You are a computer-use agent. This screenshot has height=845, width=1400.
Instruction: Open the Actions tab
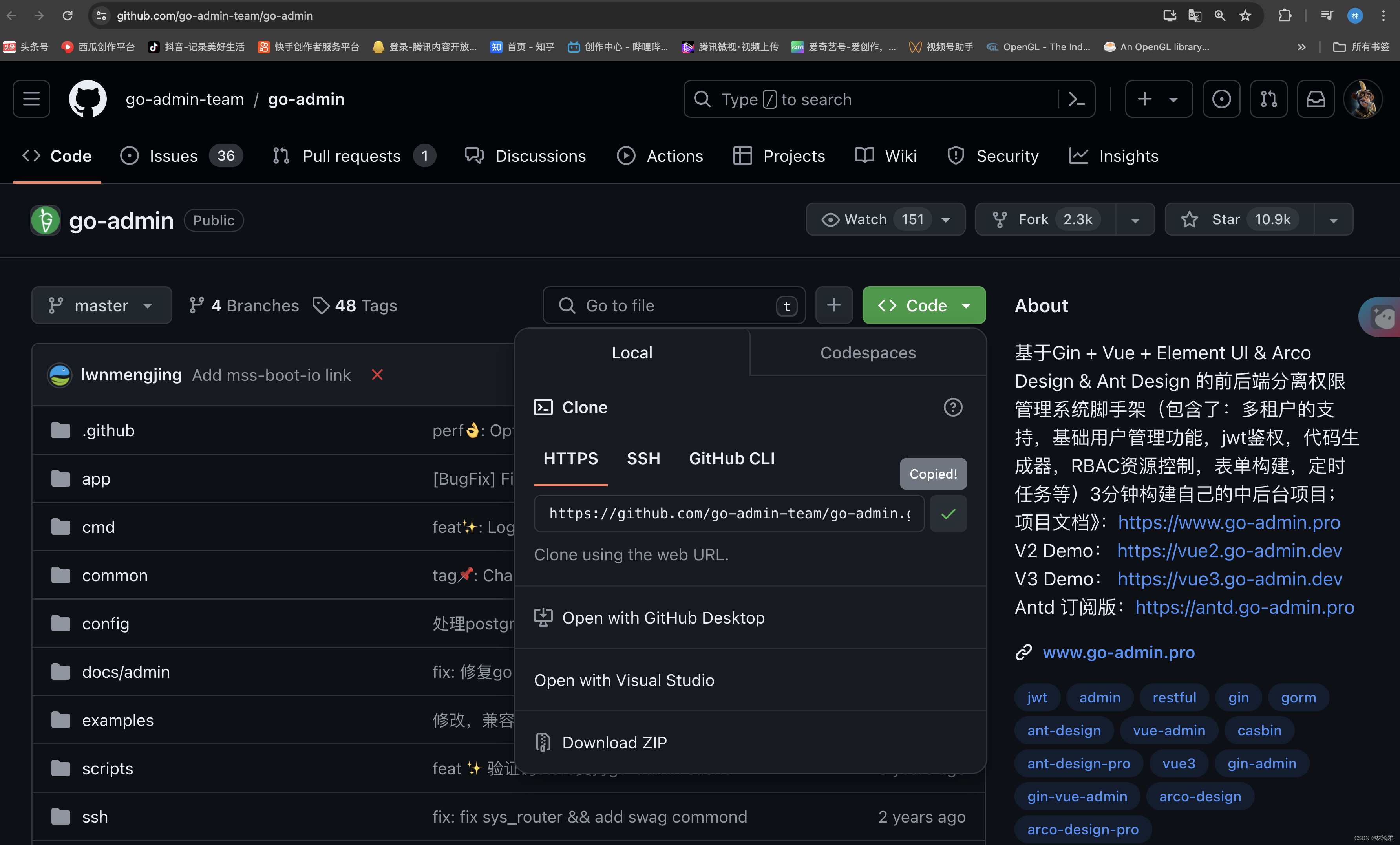(660, 156)
